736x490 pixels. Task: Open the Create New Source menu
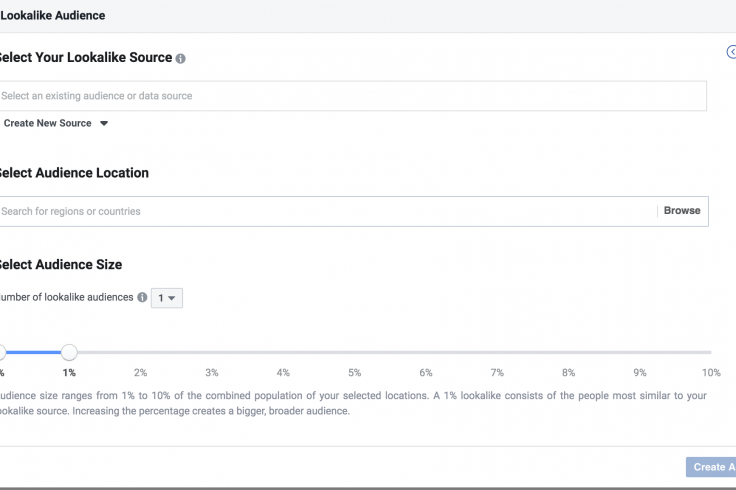click(x=55, y=123)
